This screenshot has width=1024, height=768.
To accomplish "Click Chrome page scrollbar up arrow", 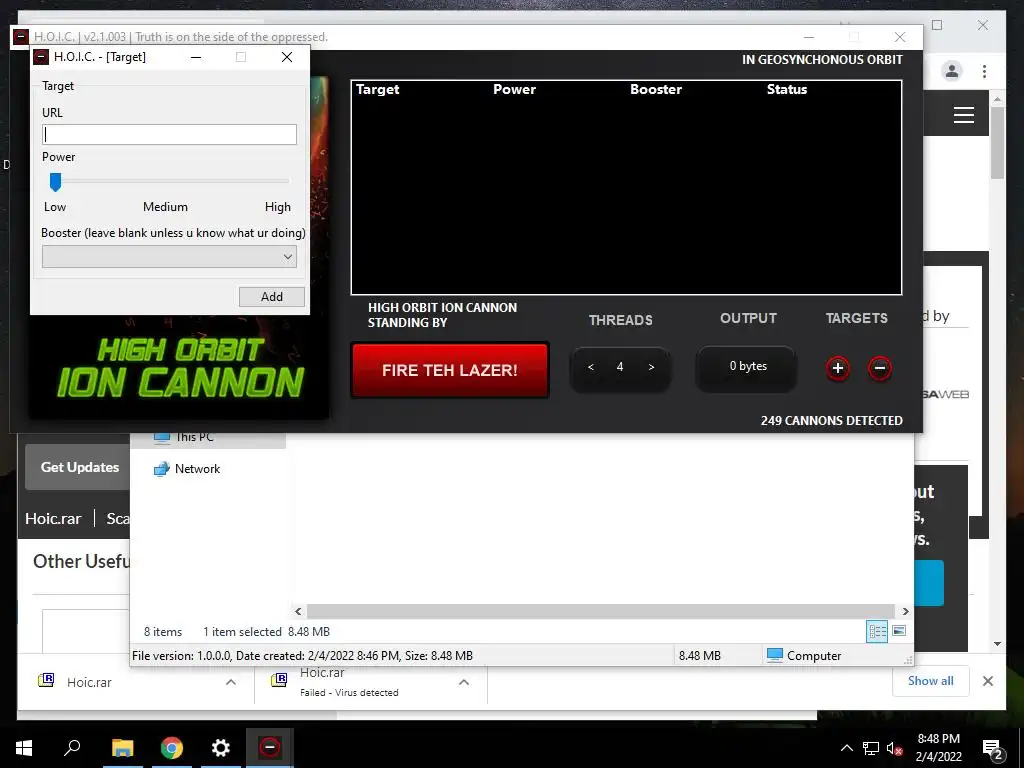I will click(x=997, y=100).
